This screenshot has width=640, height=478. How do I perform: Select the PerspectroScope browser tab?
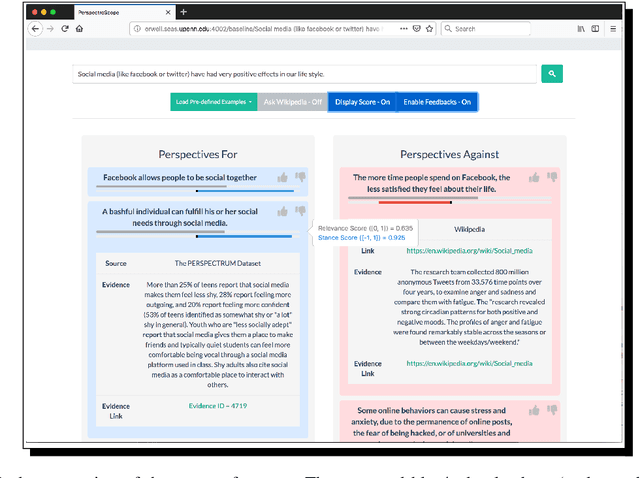[112, 11]
